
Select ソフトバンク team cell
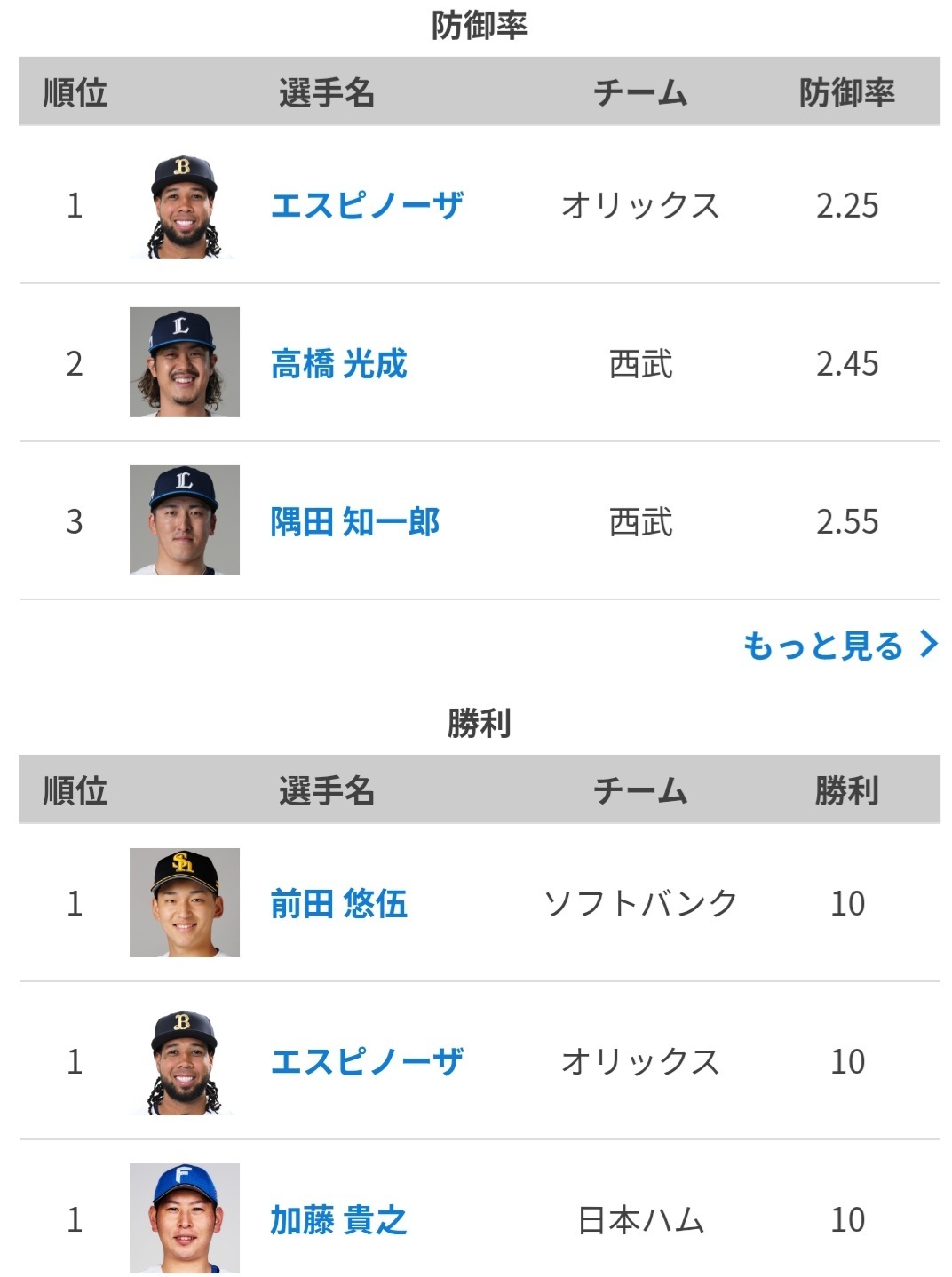pos(640,903)
